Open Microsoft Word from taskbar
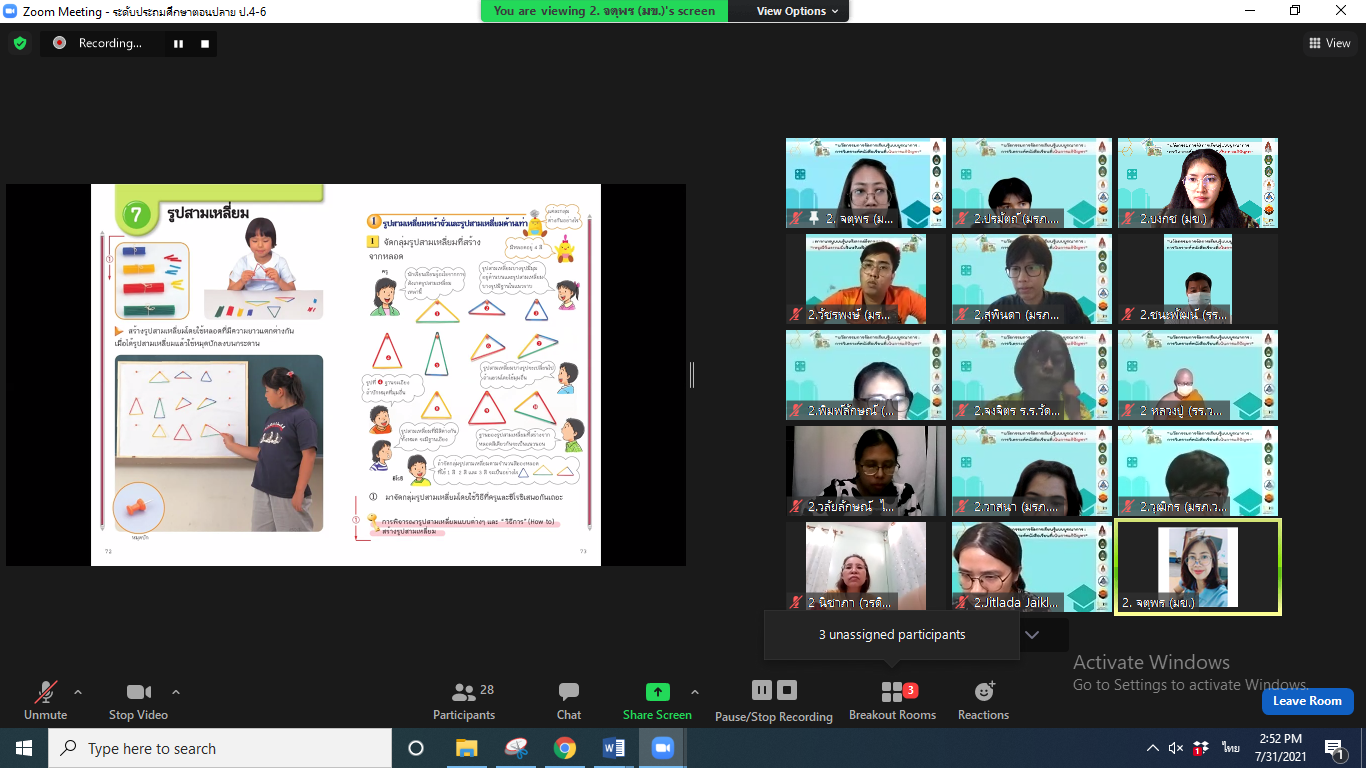 coord(614,748)
